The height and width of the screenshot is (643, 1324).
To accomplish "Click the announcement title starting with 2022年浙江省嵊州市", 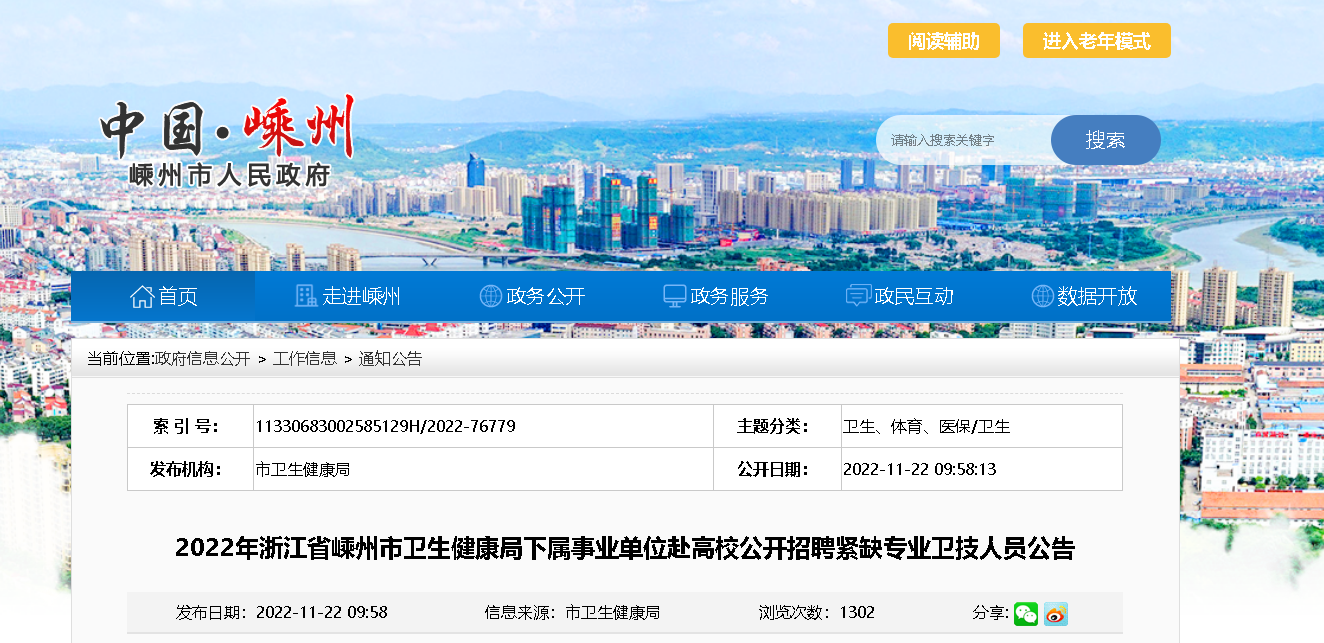I will point(625,548).
